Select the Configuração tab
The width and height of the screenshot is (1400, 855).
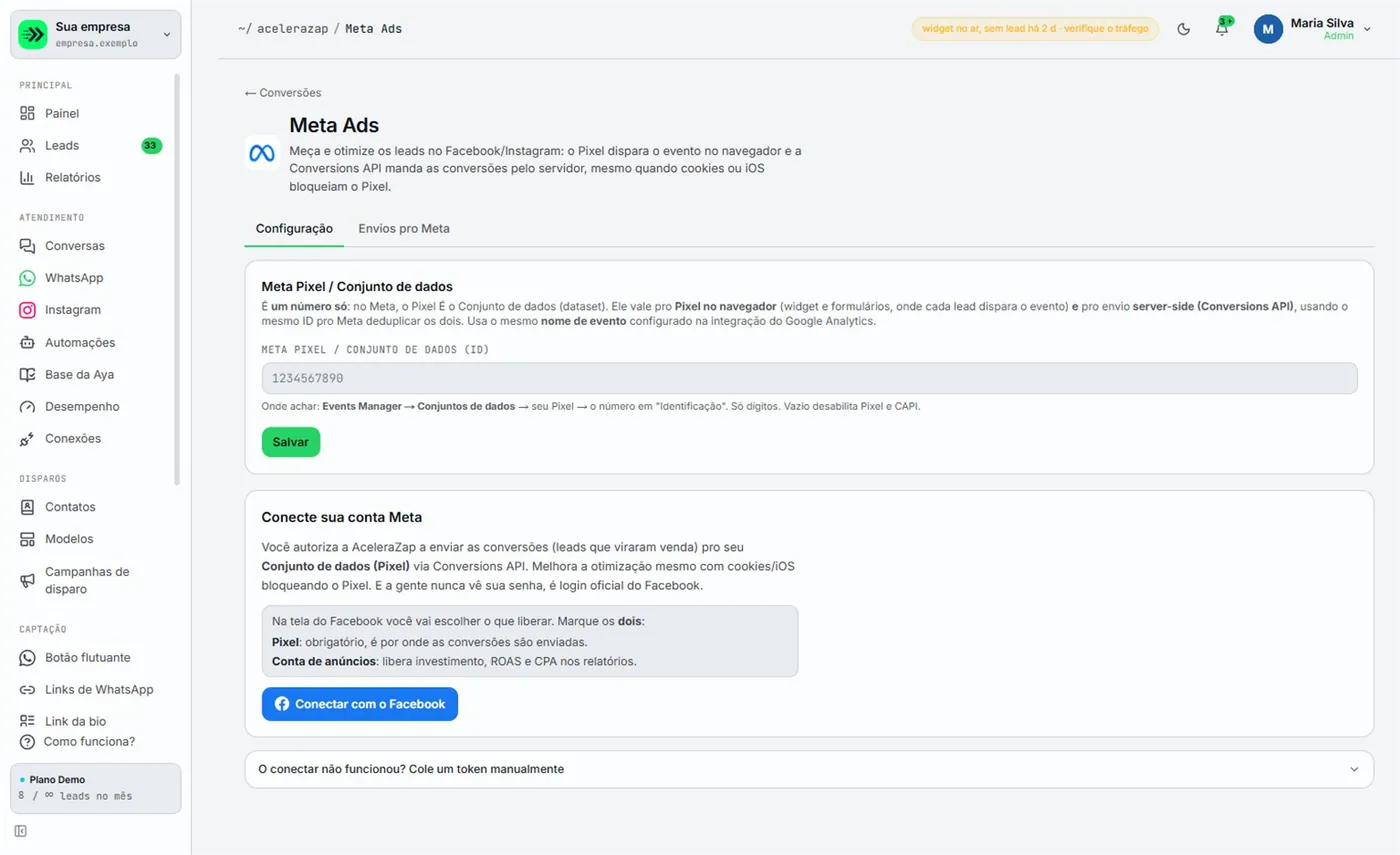294,228
